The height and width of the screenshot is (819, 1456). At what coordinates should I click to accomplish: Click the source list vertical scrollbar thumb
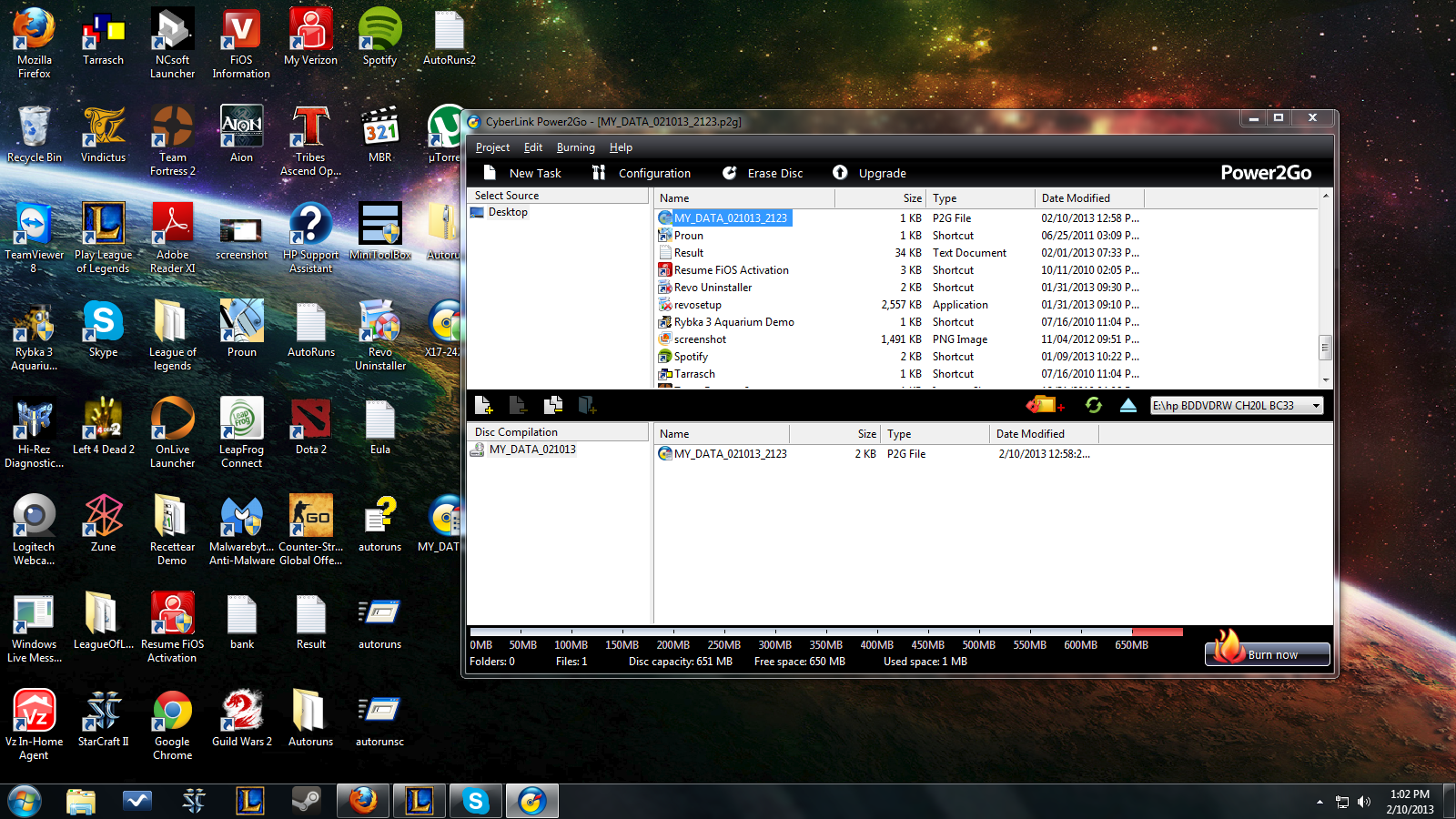pos(1325,347)
